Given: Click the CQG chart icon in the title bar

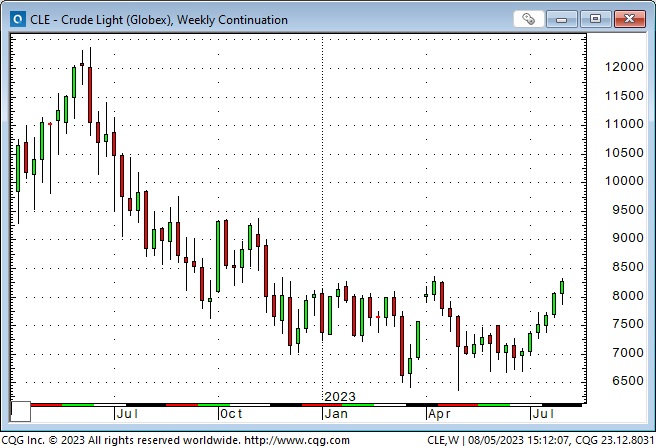Looking at the screenshot, I should (18, 19).
